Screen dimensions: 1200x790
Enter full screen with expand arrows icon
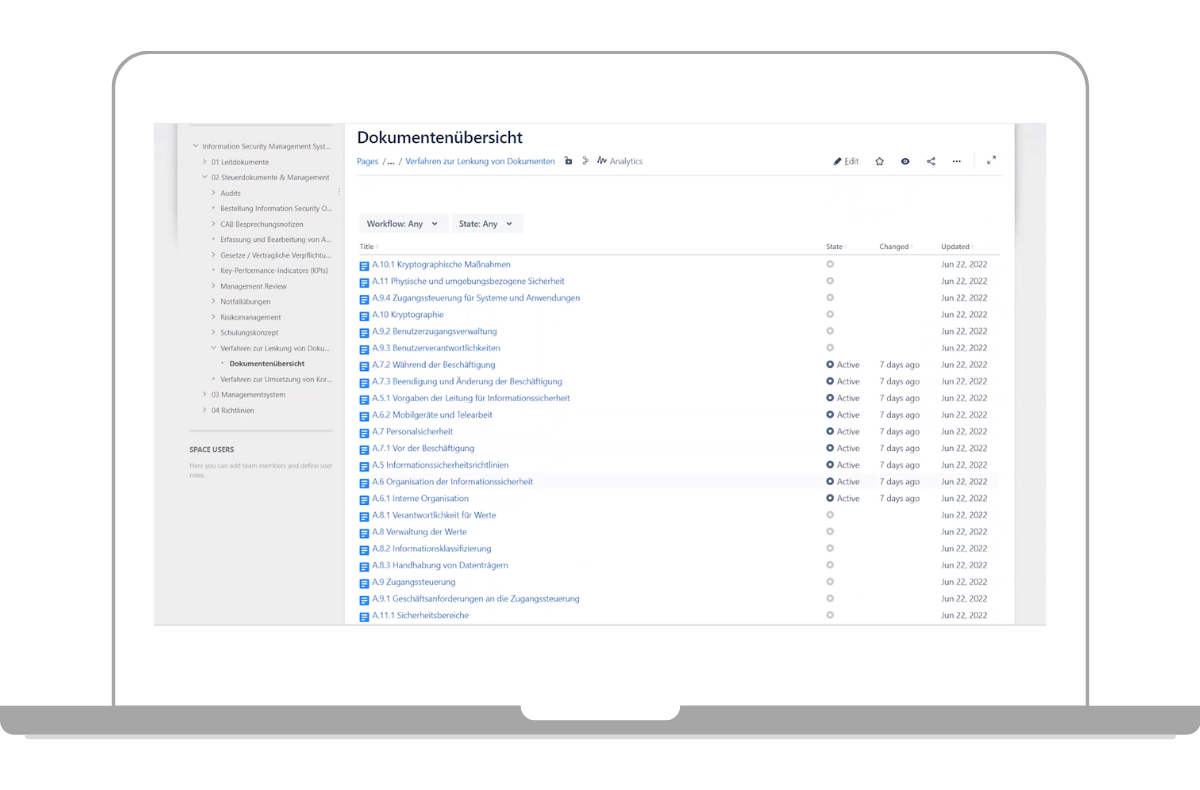991,160
